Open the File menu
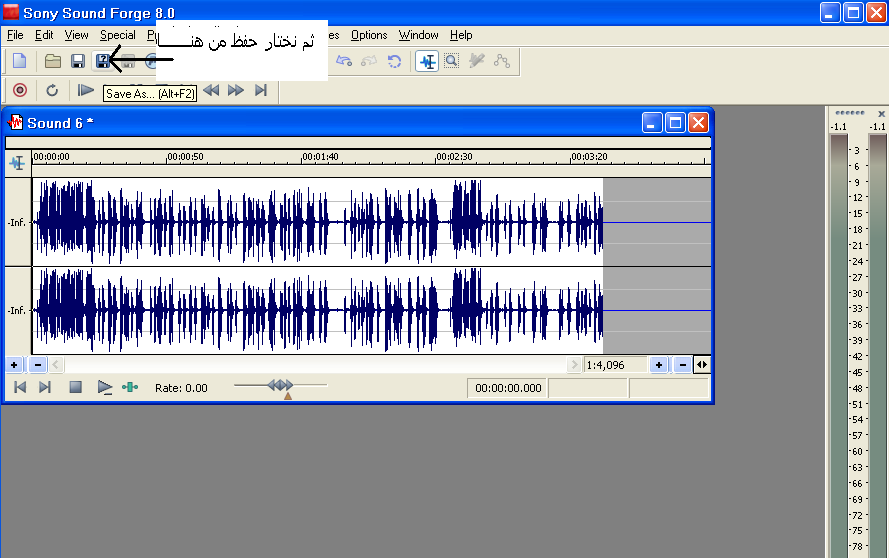This screenshot has height=558, width=889. pyautogui.click(x=15, y=35)
